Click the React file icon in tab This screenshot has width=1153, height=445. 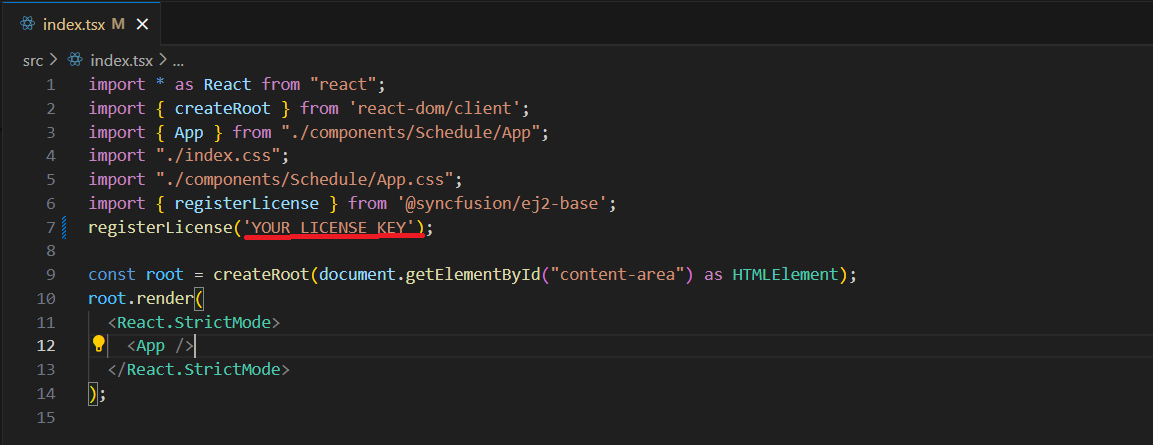pos(28,24)
